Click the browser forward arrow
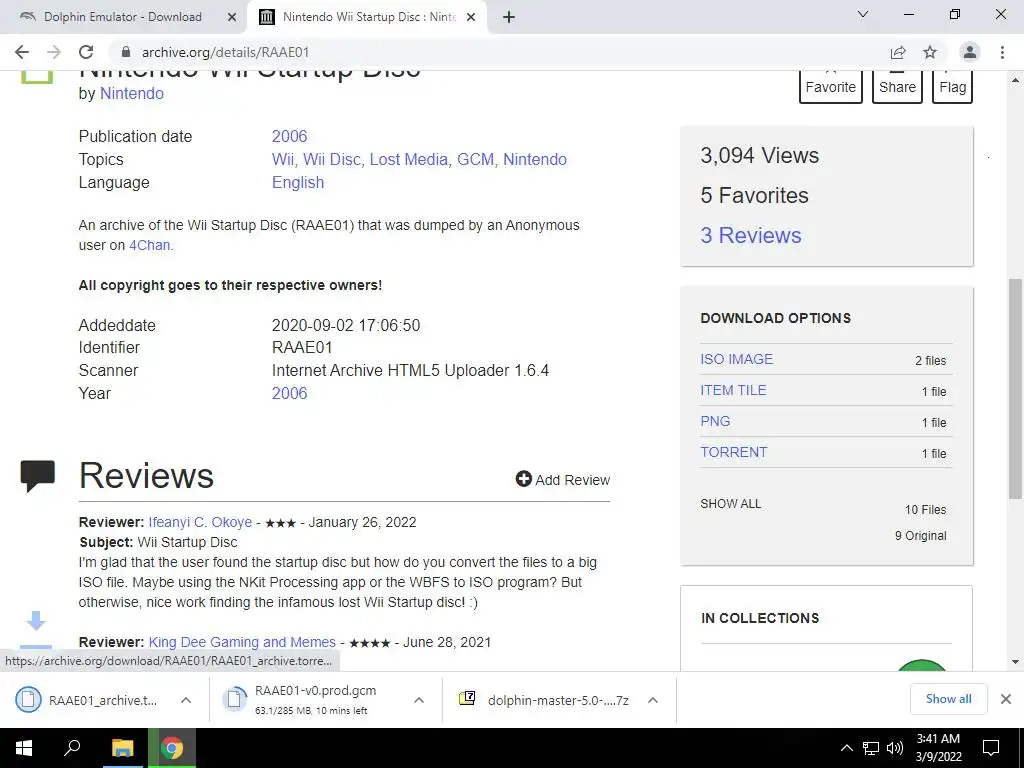This screenshot has width=1024, height=768. pyautogui.click(x=54, y=52)
